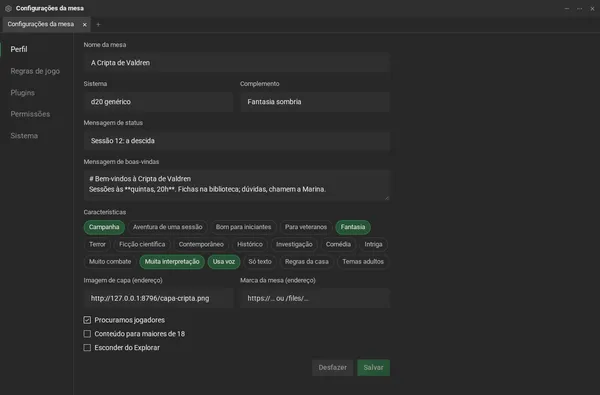Grab the welcome message textarea resize handle
Image resolution: width=600 pixels, height=395 pixels.
coord(387,198)
